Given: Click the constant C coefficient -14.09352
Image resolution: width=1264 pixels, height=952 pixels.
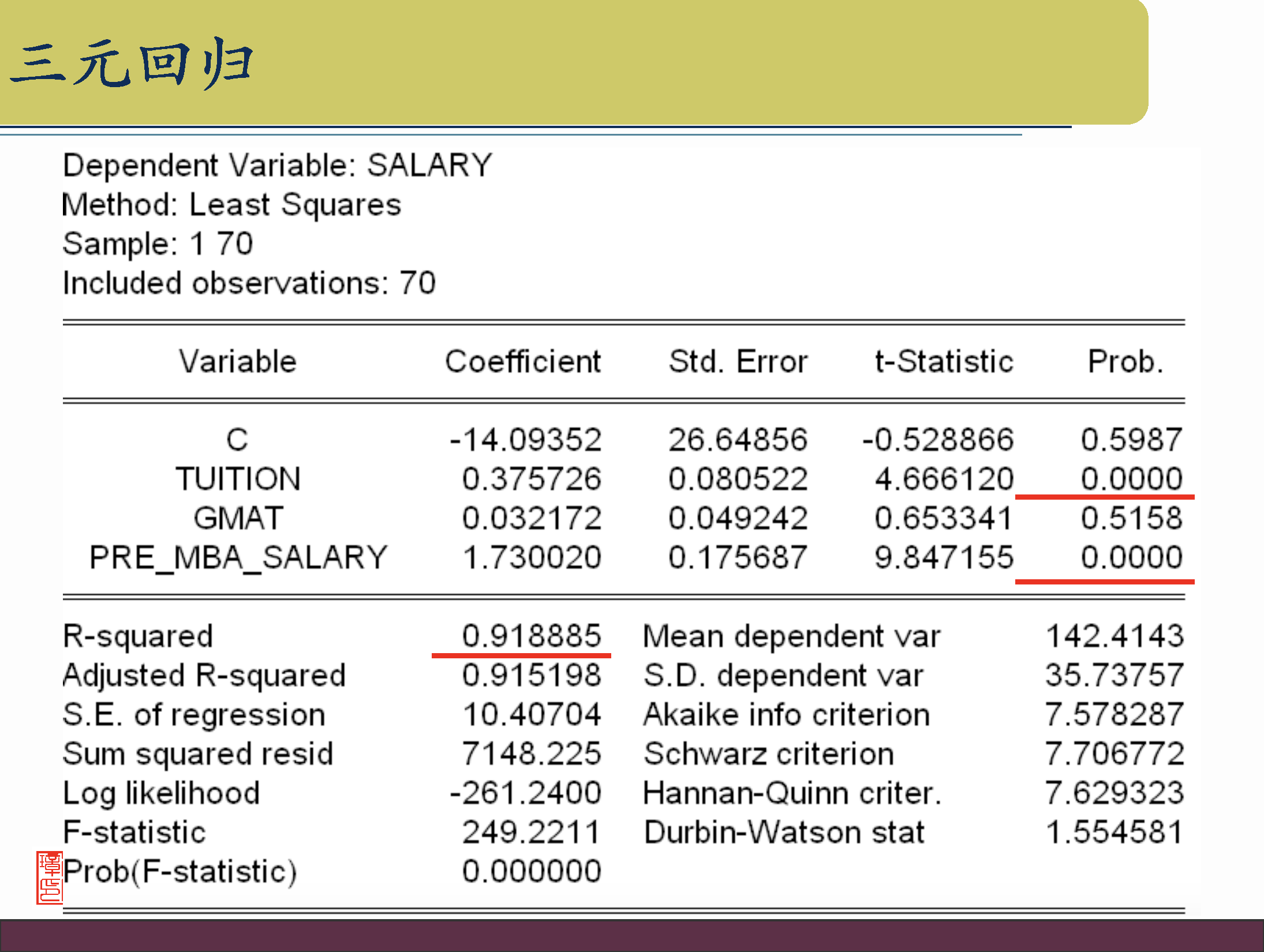Looking at the screenshot, I should 526,440.
